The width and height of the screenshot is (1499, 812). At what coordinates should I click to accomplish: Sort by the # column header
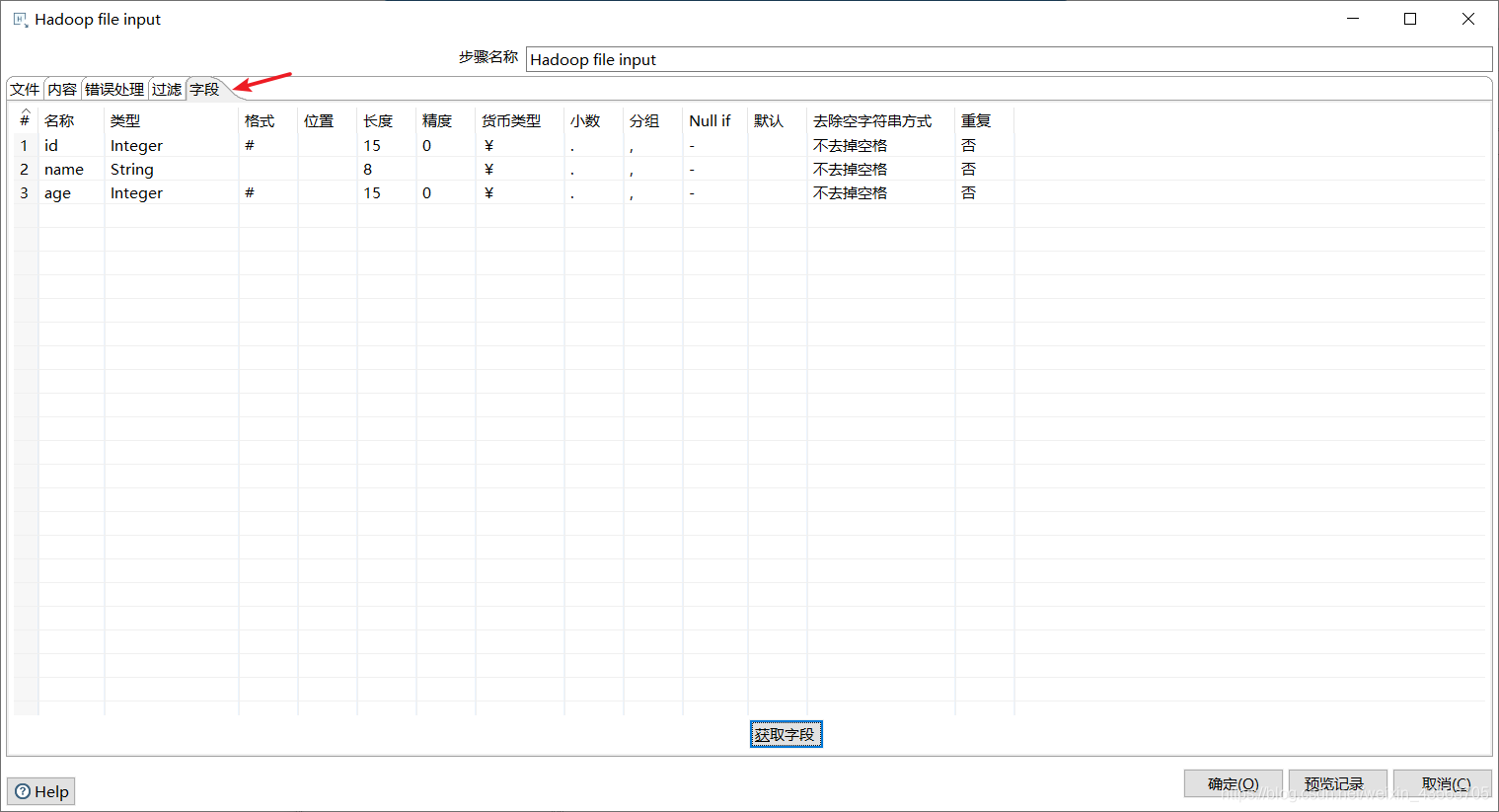click(26, 120)
